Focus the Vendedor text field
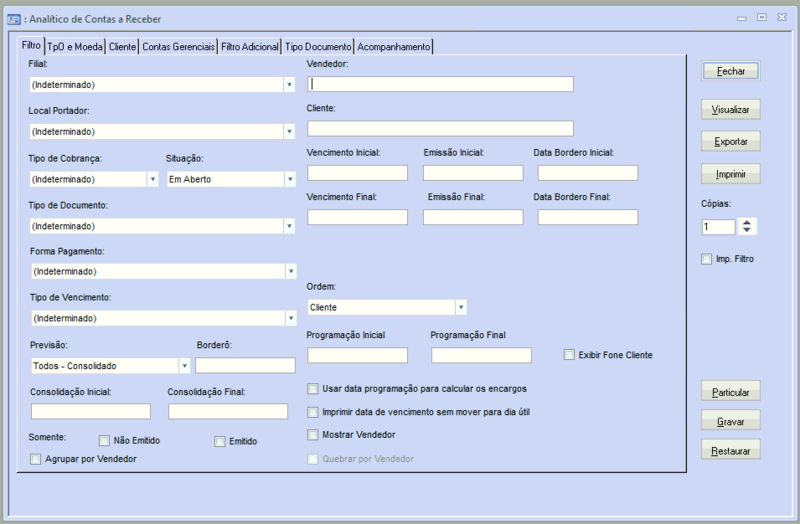This screenshot has height=524, width=800. click(x=440, y=84)
